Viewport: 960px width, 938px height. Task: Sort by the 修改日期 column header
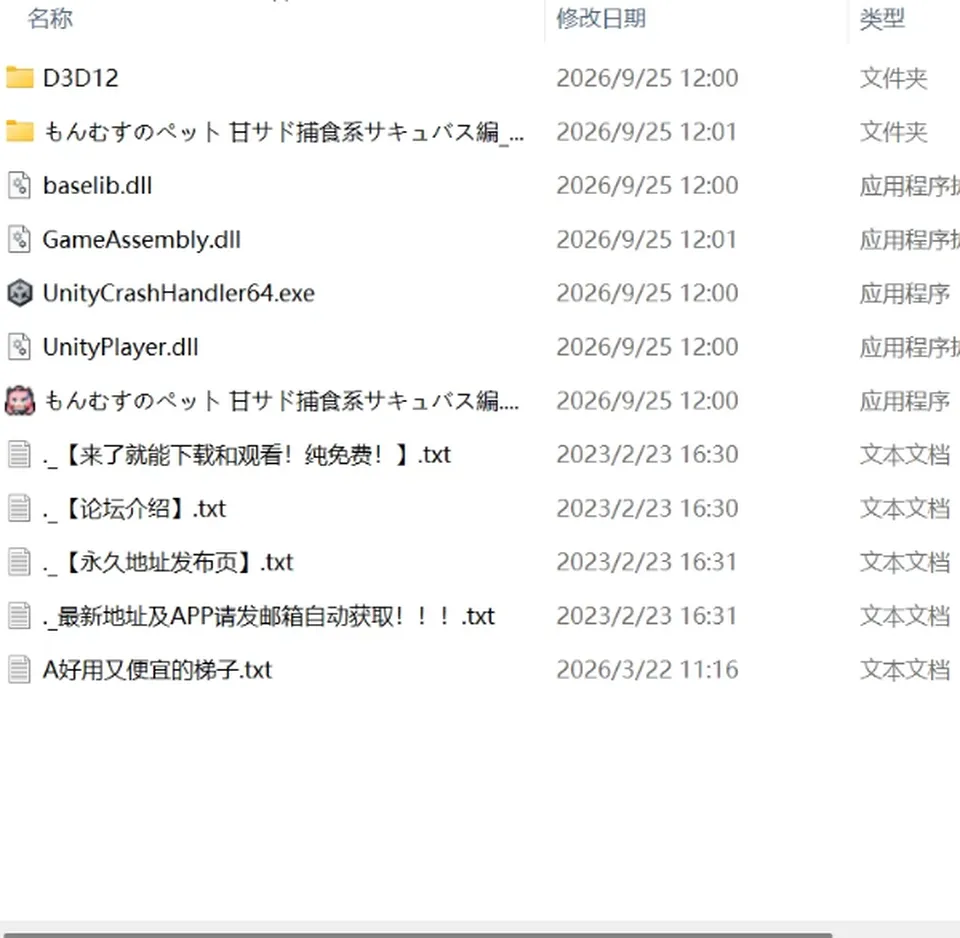[x=601, y=18]
